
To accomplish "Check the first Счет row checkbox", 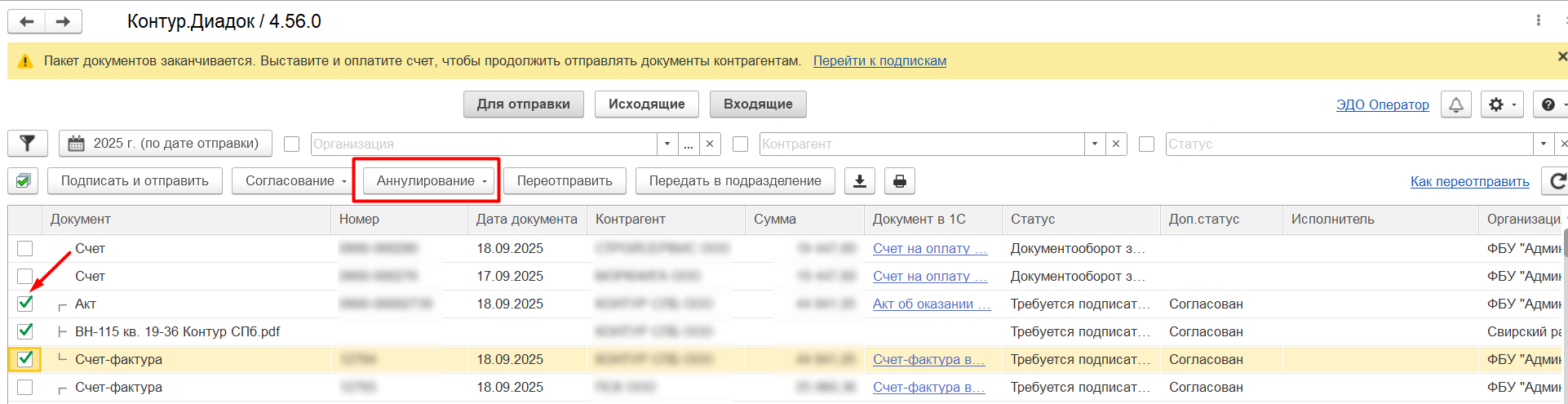I will click(25, 248).
